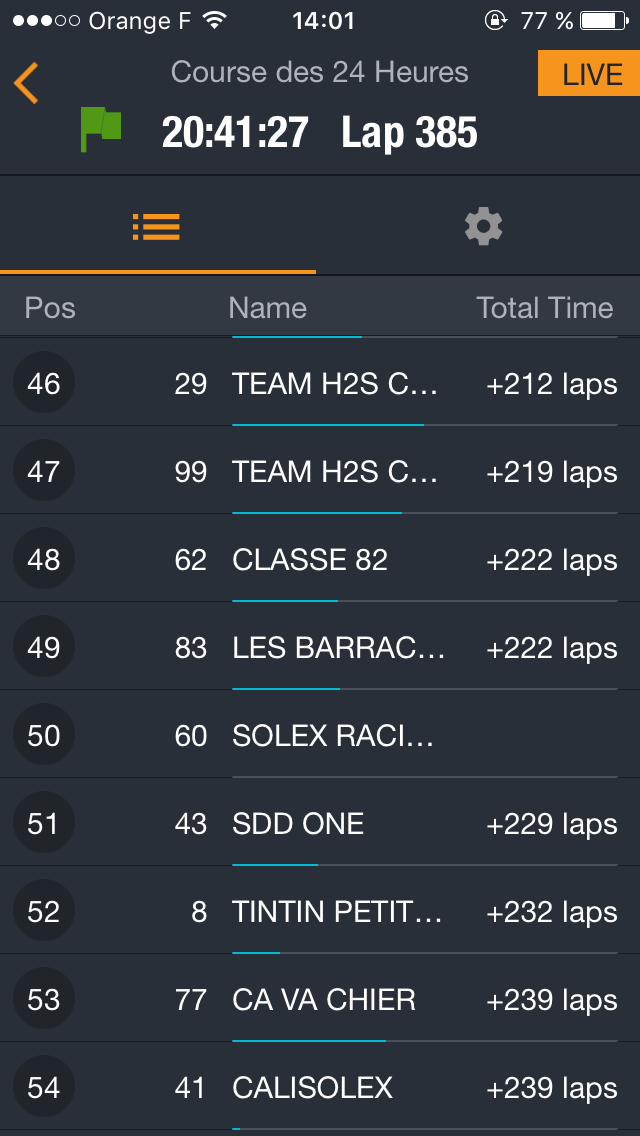
Task: Tap position 46 circle badge
Action: tap(44, 383)
